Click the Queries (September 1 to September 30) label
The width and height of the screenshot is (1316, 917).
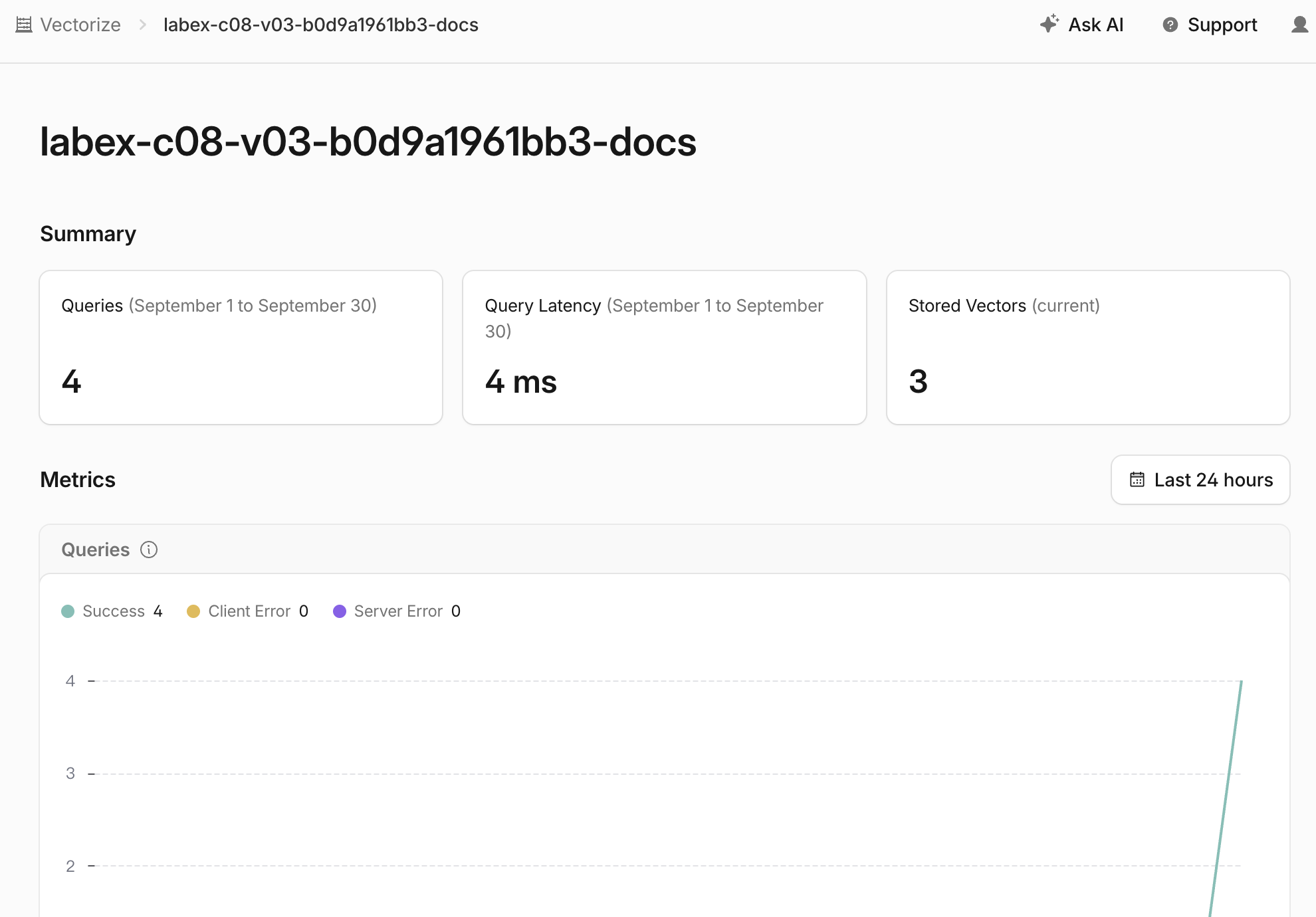219,306
